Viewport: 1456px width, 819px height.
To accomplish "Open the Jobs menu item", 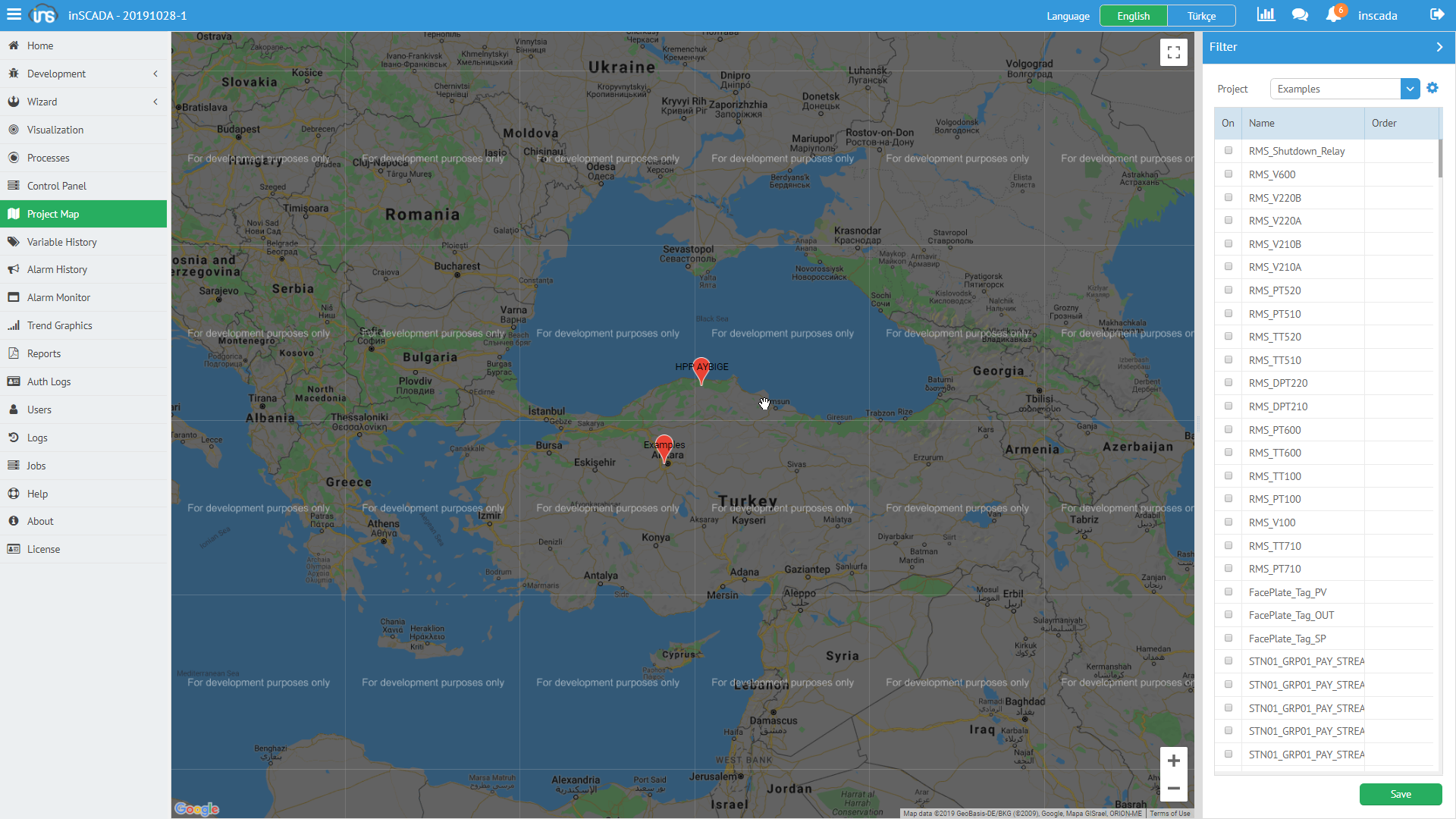I will coord(83,466).
